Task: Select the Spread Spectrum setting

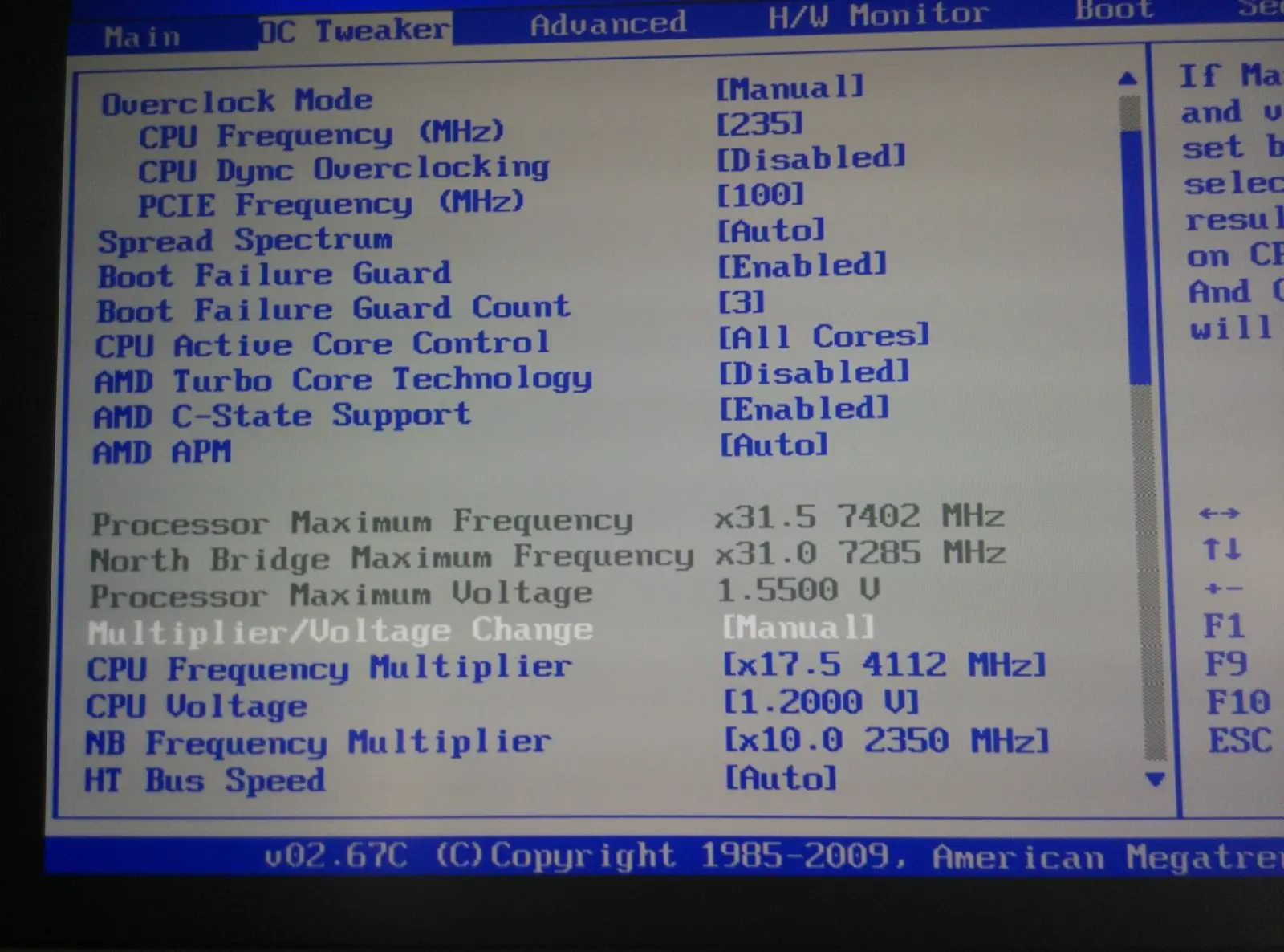Action: [245, 240]
